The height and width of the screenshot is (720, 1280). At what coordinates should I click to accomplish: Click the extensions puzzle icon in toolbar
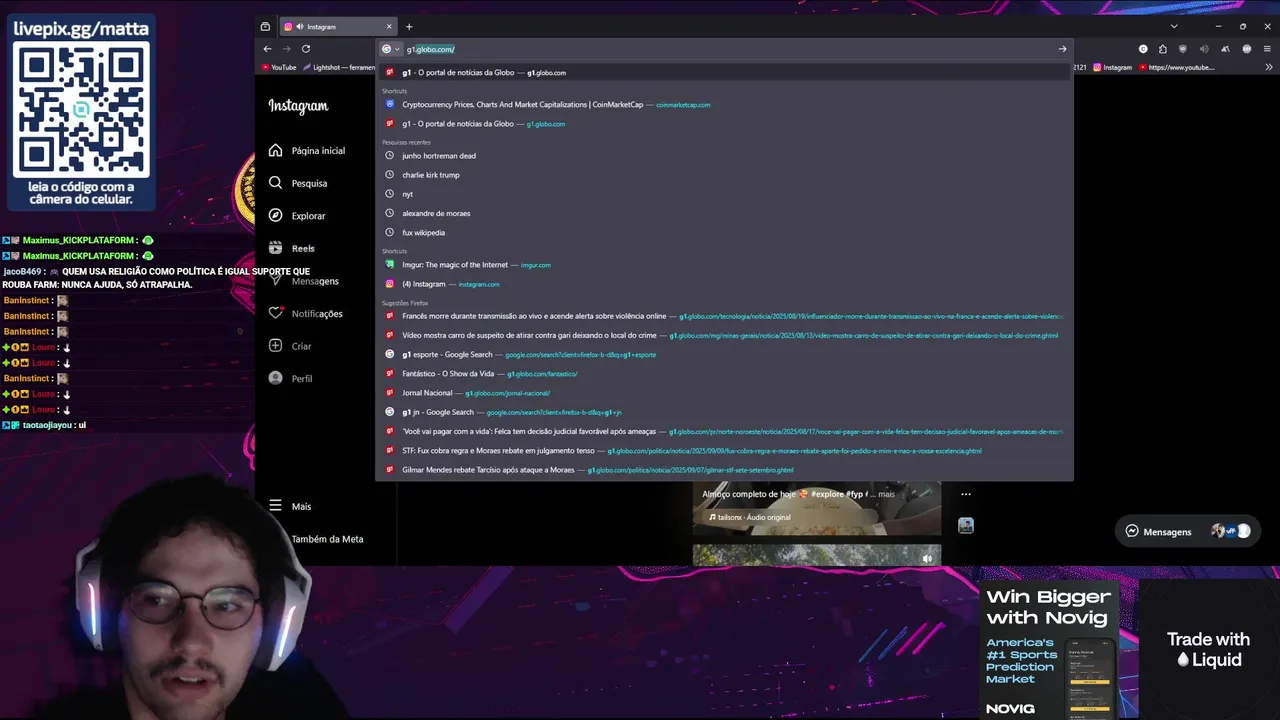(1163, 49)
